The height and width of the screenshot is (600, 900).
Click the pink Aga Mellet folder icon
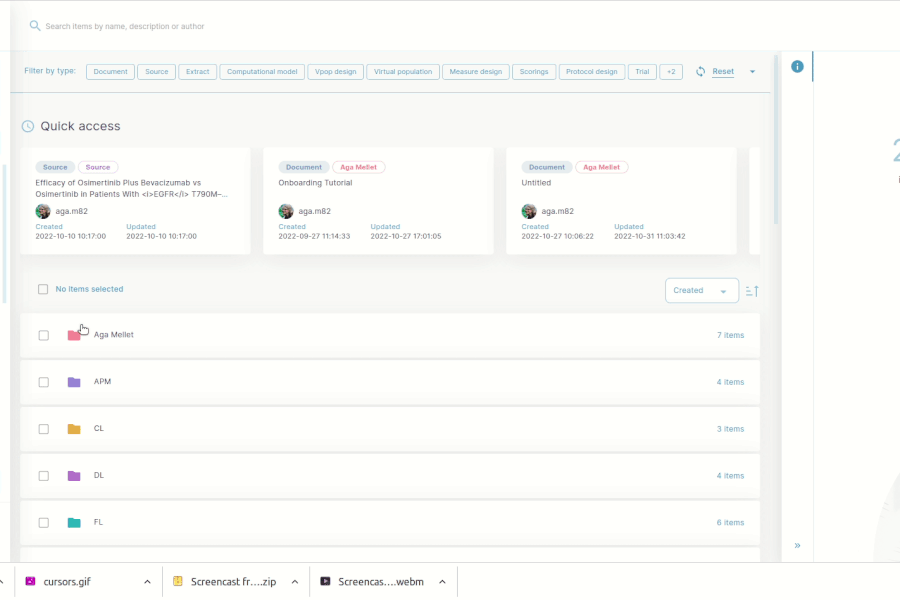pos(74,335)
